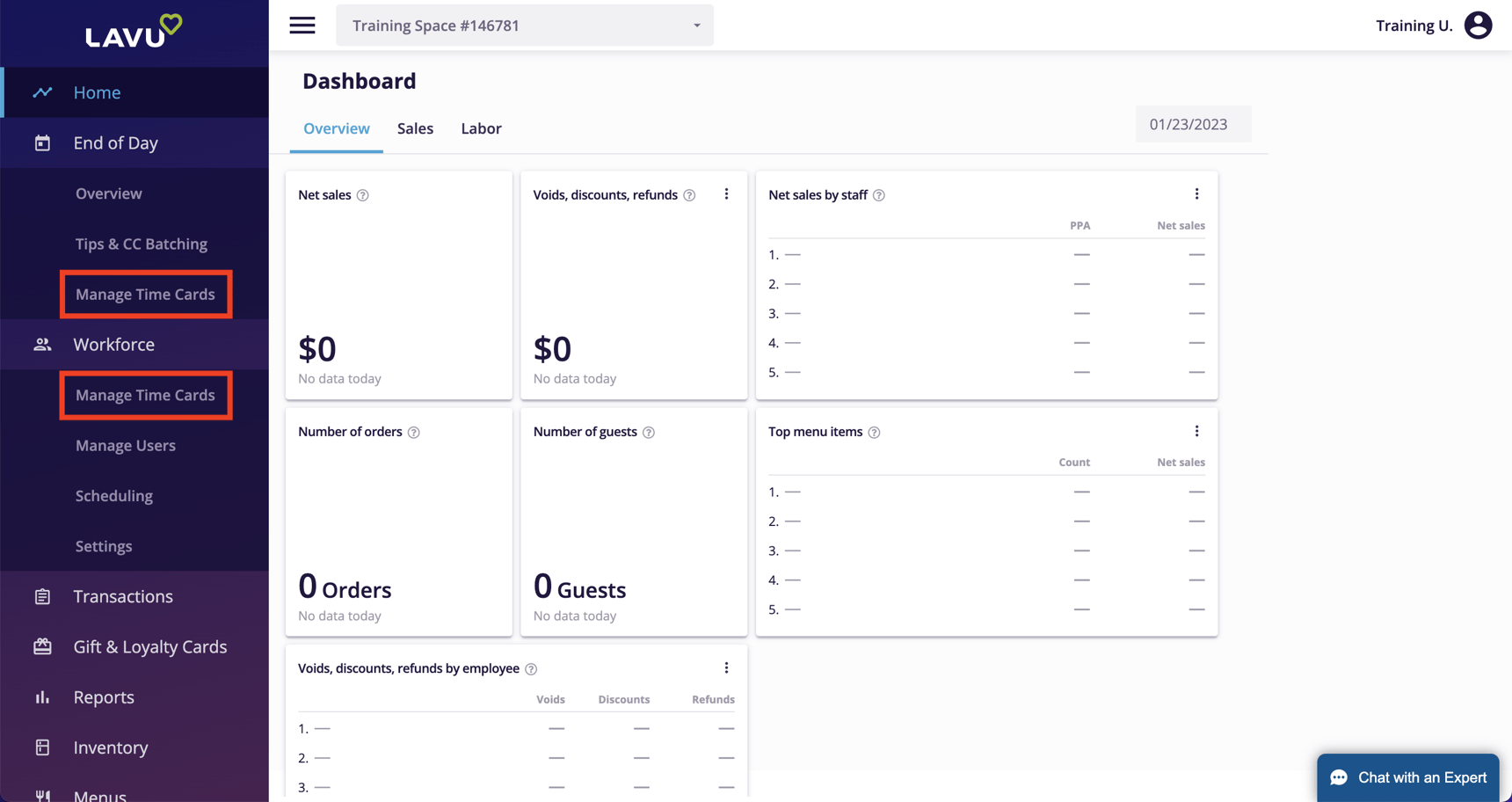This screenshot has height=802, width=1512.
Task: Switch to the Sales tab
Action: 415,128
